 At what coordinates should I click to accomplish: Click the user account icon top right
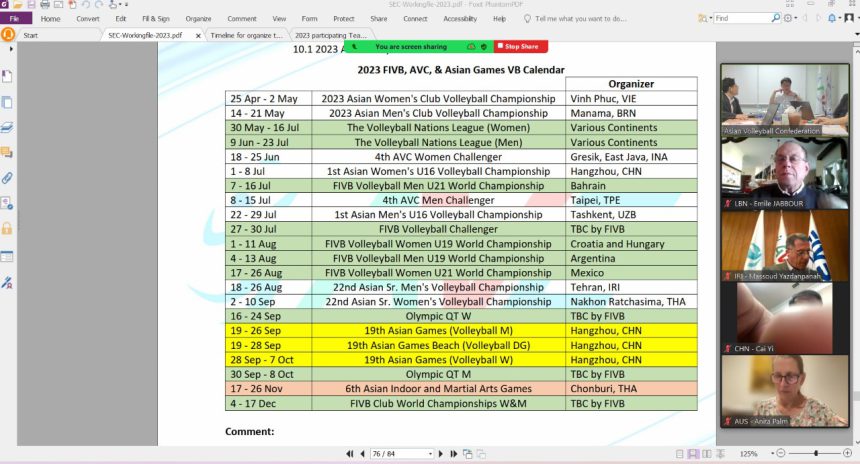click(x=849, y=18)
